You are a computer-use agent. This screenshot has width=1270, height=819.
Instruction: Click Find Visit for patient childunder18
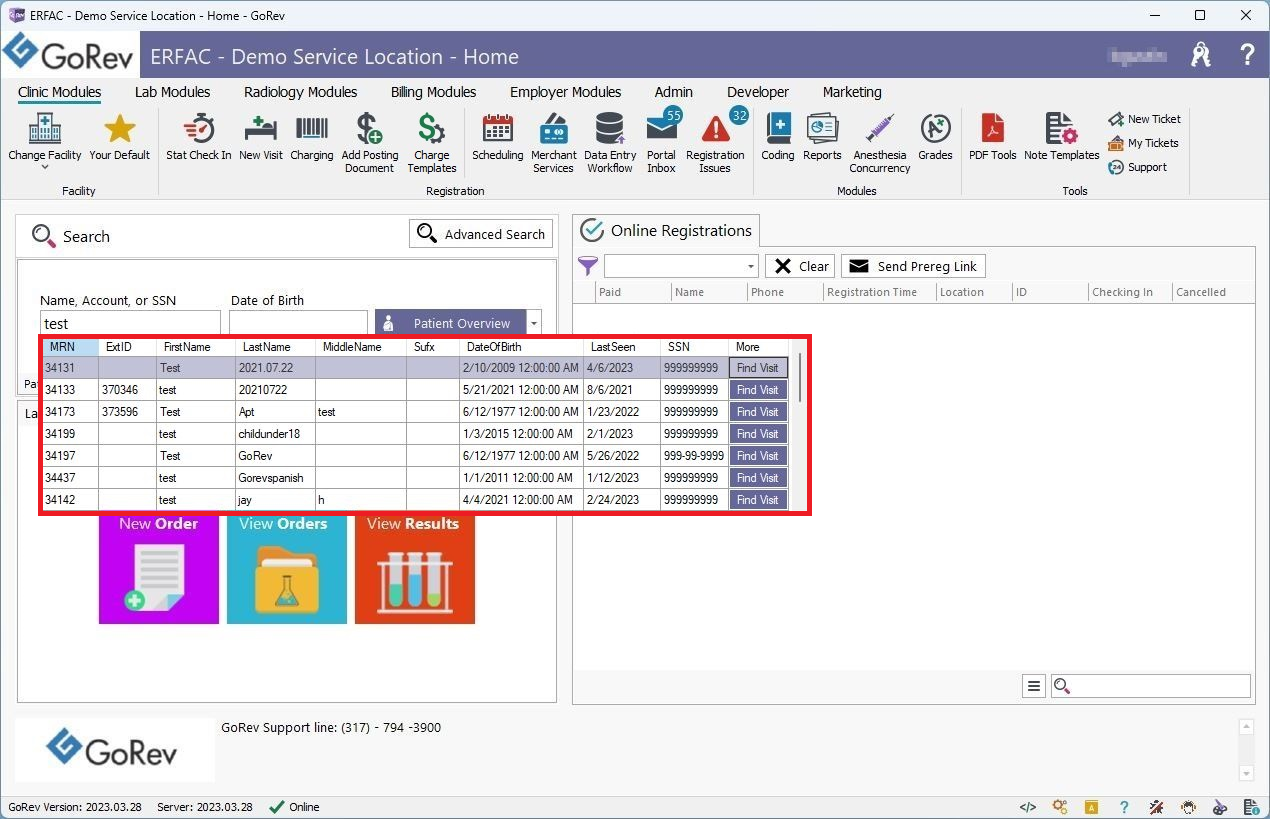[x=758, y=434]
